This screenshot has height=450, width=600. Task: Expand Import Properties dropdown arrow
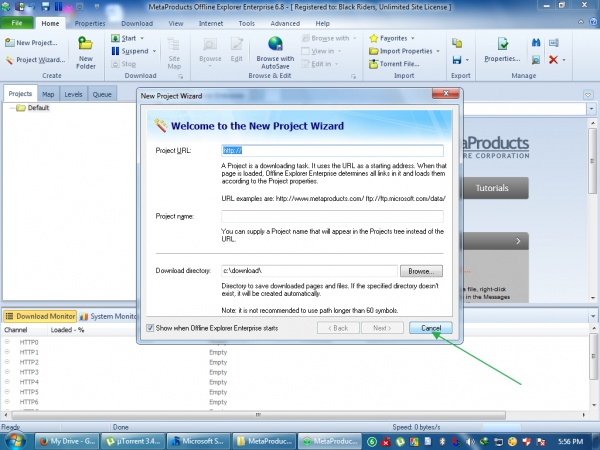[x=438, y=51]
